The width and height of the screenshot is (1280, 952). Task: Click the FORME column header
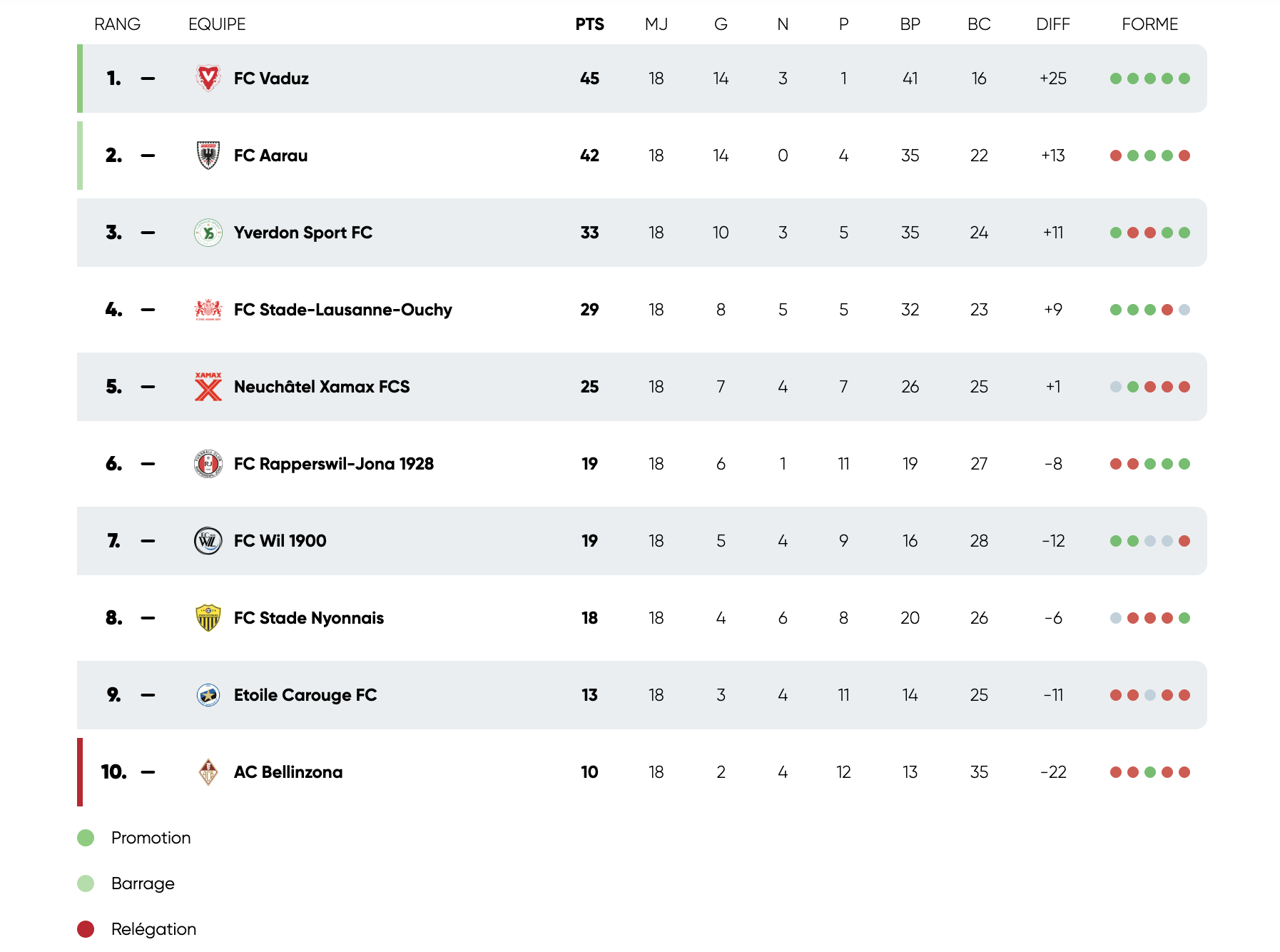pyautogui.click(x=1149, y=24)
